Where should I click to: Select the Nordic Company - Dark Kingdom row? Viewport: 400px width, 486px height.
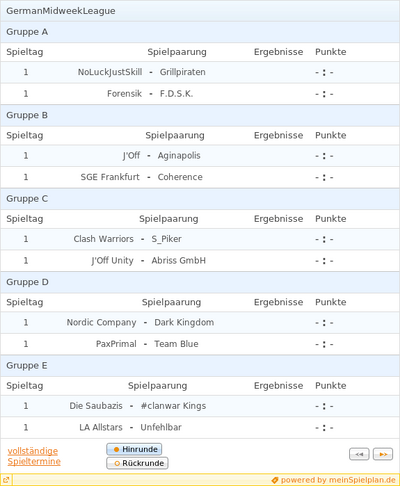(200, 322)
